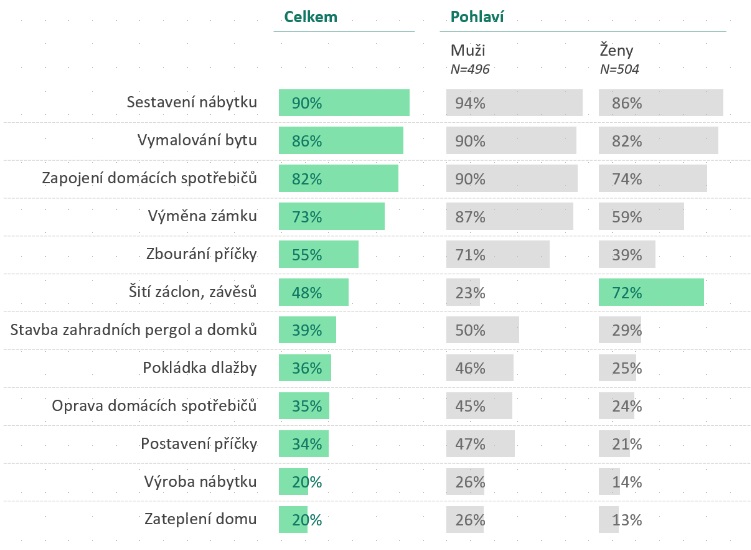Click the green 72% Ženy bar

pos(651,292)
